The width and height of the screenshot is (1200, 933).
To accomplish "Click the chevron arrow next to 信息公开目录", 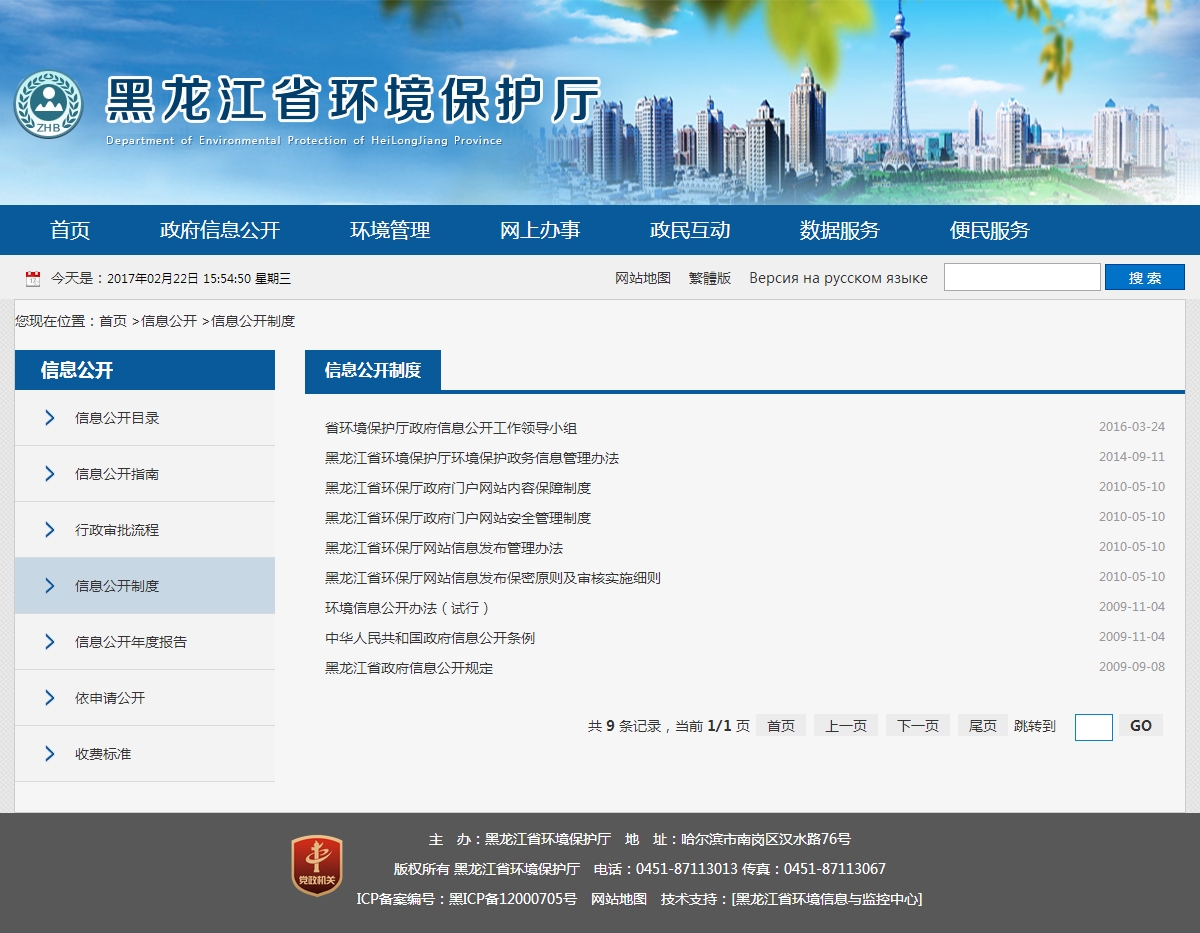I will (x=49, y=418).
